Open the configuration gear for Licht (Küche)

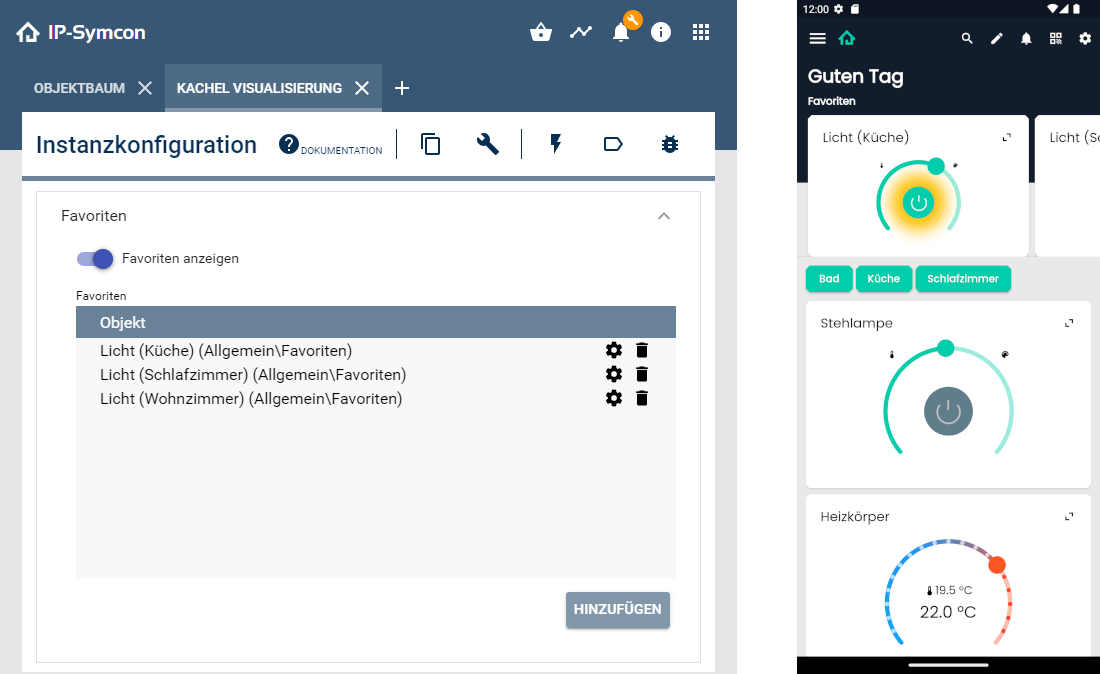click(613, 350)
